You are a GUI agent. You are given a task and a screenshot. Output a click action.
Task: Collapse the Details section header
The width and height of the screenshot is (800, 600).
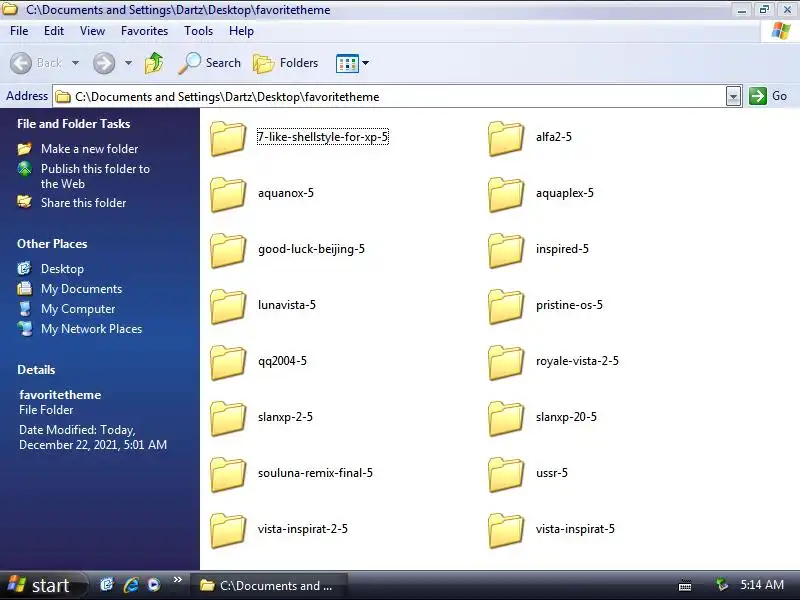tap(36, 370)
